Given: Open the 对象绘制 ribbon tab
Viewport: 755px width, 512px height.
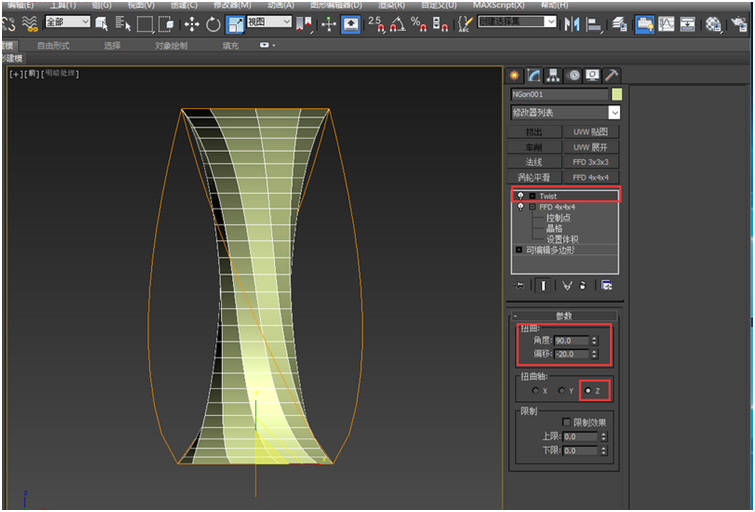Looking at the screenshot, I should (171, 46).
